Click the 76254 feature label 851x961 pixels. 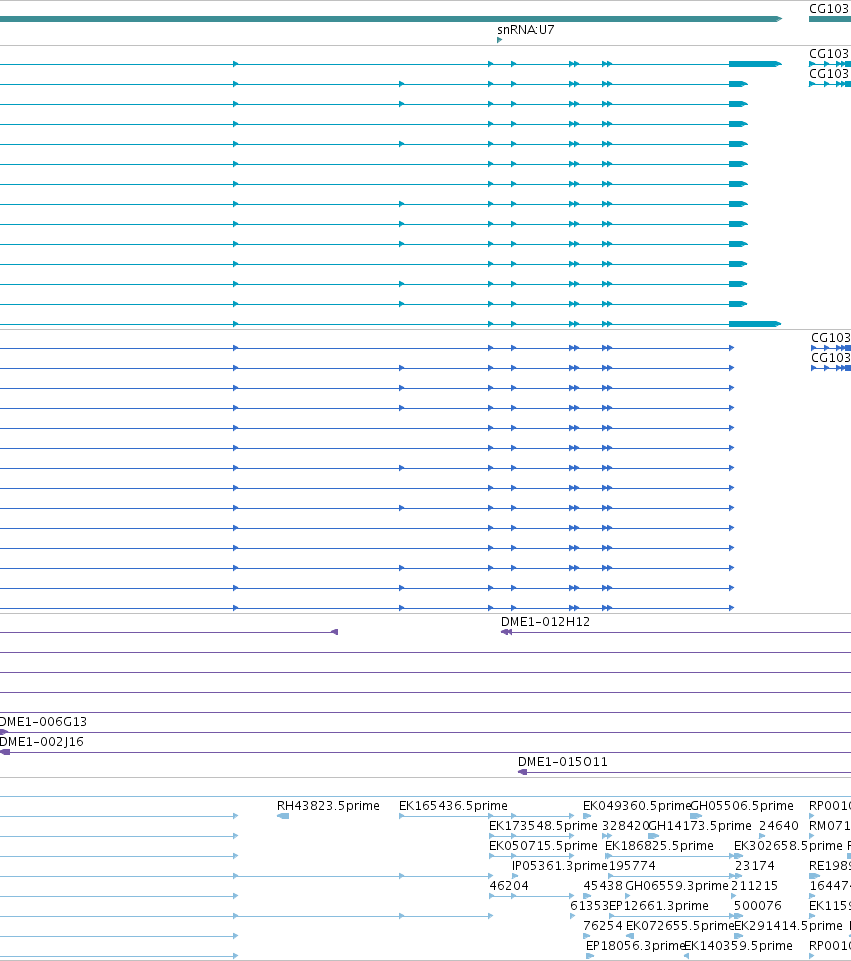point(603,926)
